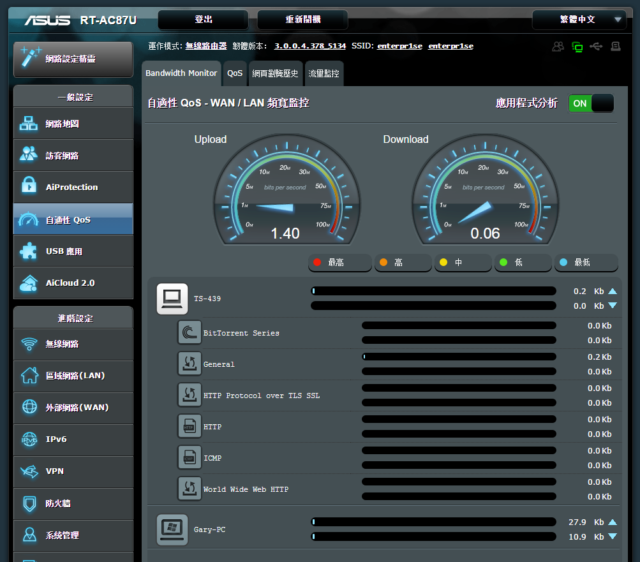
Task: Click the LAN house icon
Action: (x=29, y=375)
